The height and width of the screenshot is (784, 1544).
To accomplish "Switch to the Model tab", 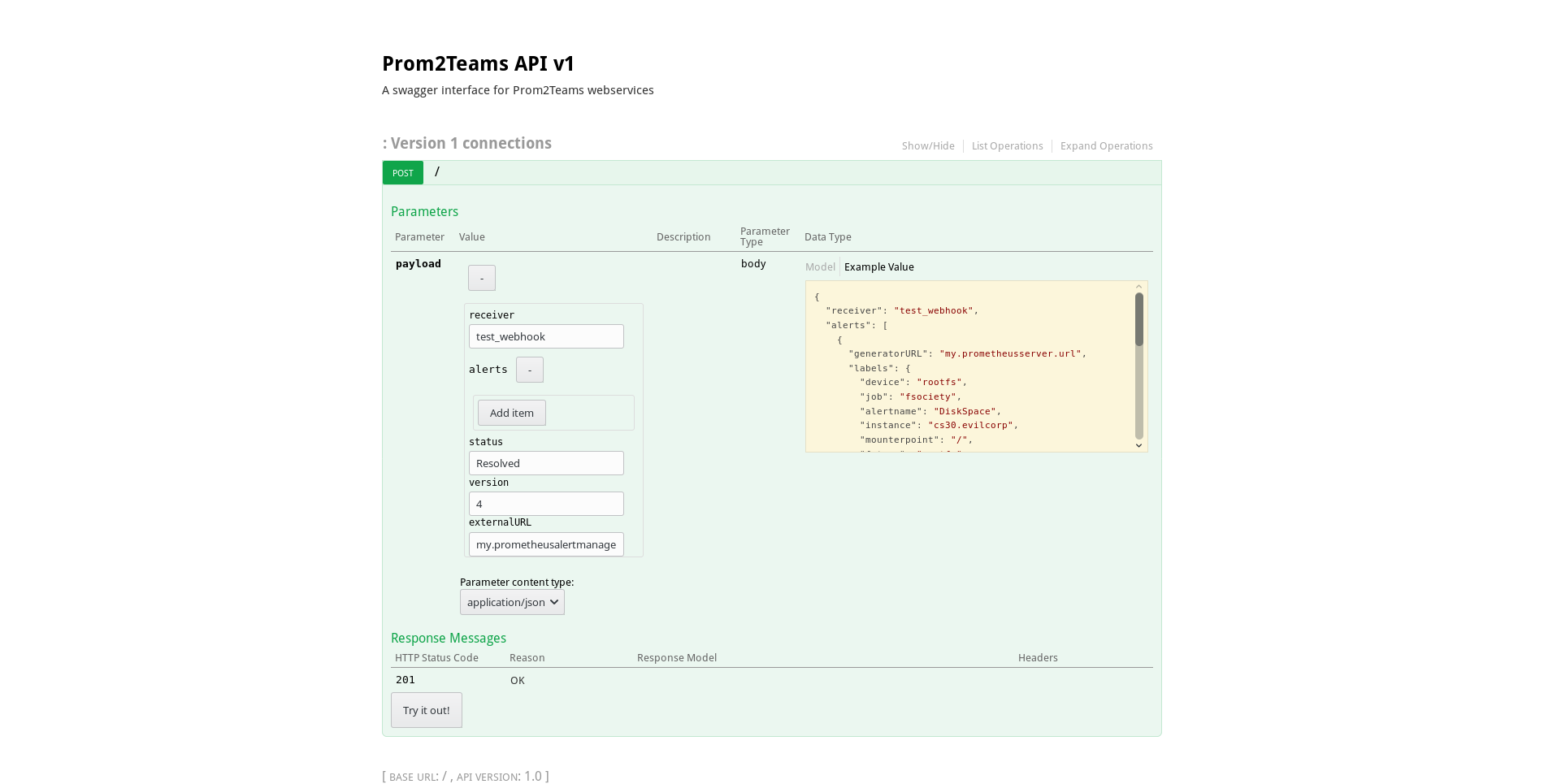I will click(820, 266).
